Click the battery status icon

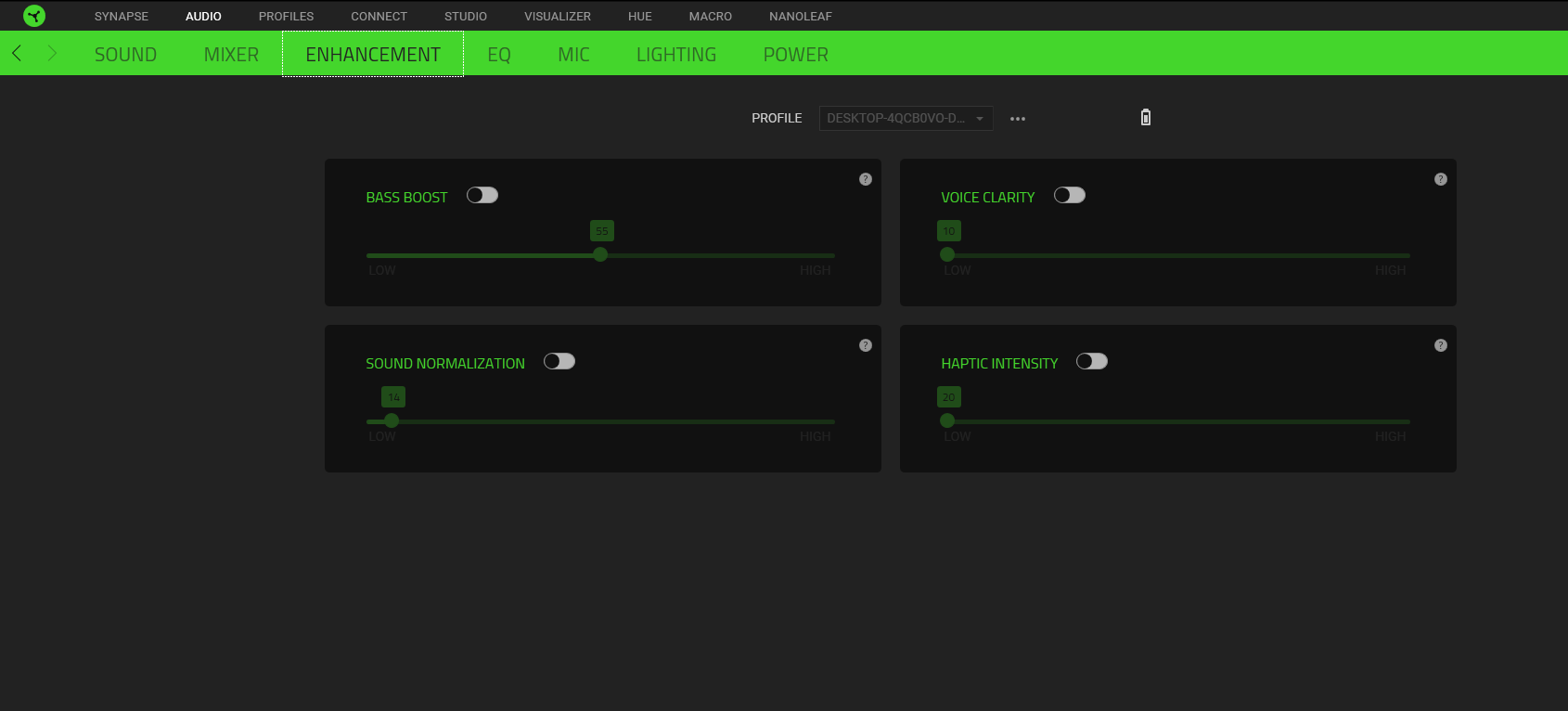1146,117
